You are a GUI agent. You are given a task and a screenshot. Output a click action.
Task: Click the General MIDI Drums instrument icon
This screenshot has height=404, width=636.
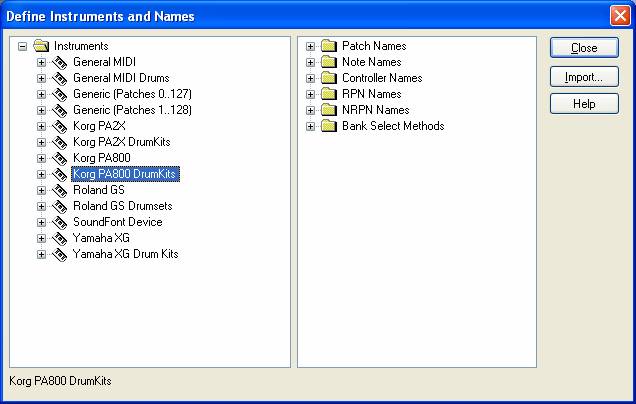(x=60, y=78)
